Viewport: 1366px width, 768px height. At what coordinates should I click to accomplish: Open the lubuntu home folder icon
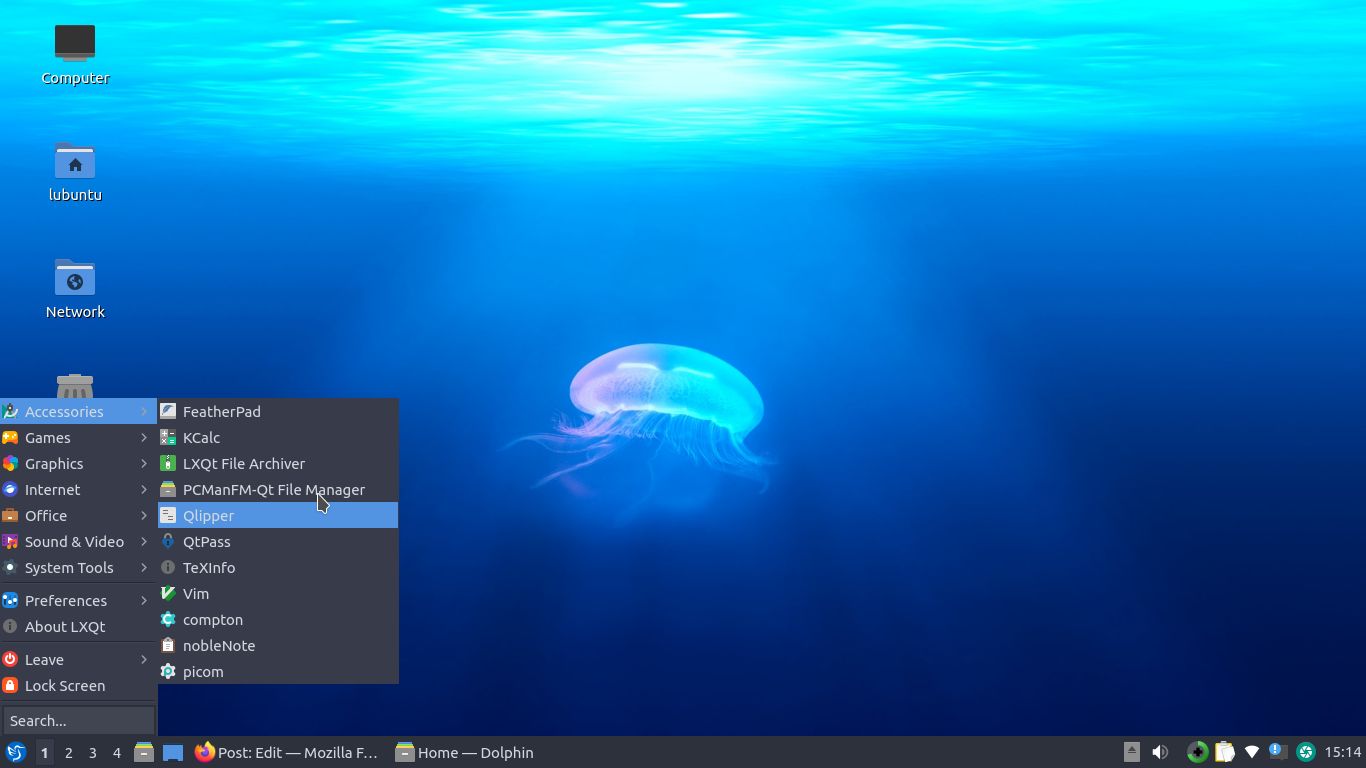click(75, 171)
